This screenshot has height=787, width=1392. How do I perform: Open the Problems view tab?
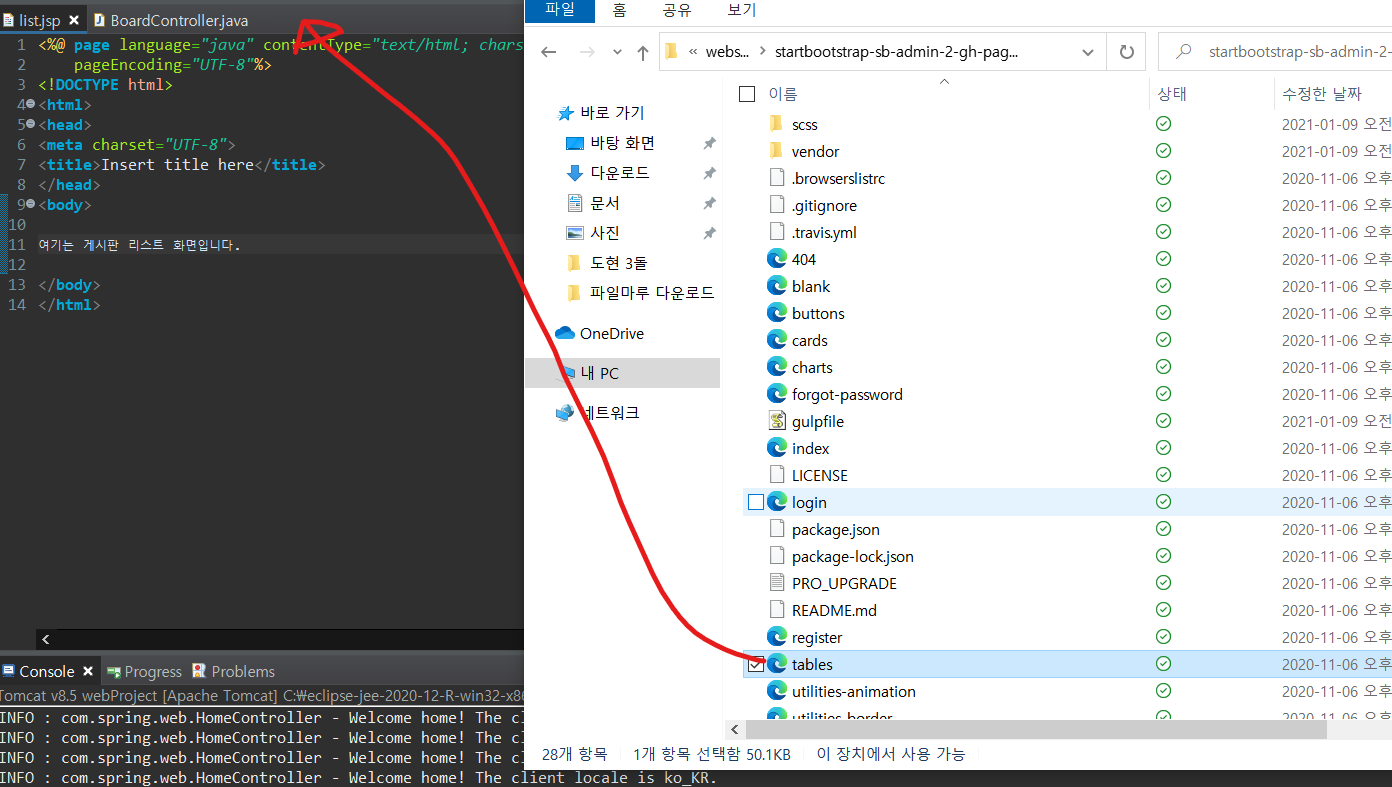[x=233, y=671]
